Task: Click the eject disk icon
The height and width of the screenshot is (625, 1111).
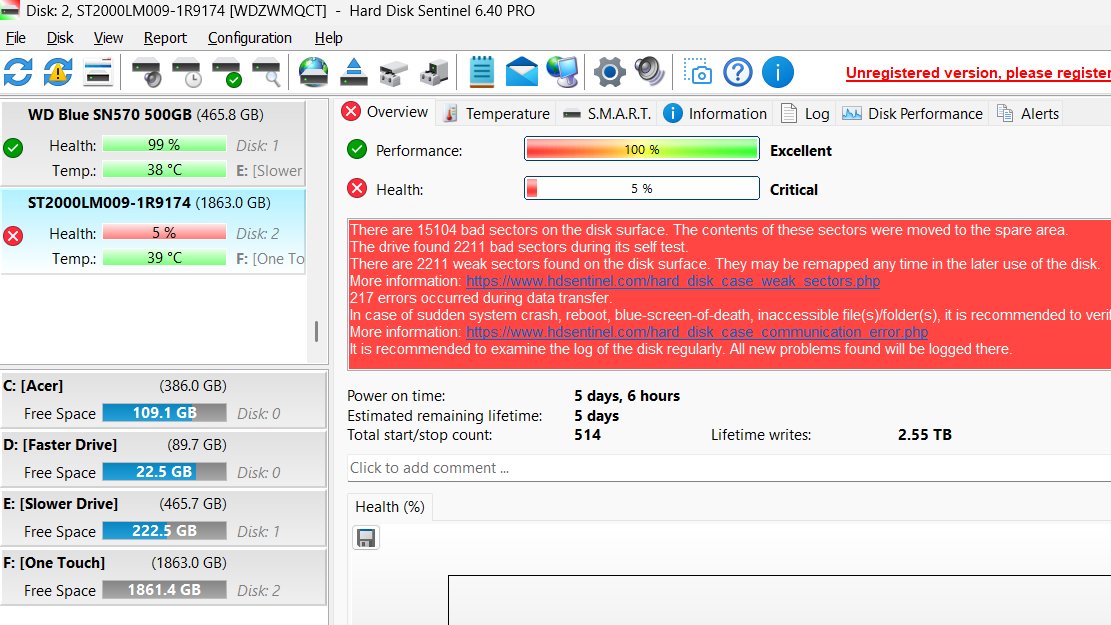Action: (354, 72)
